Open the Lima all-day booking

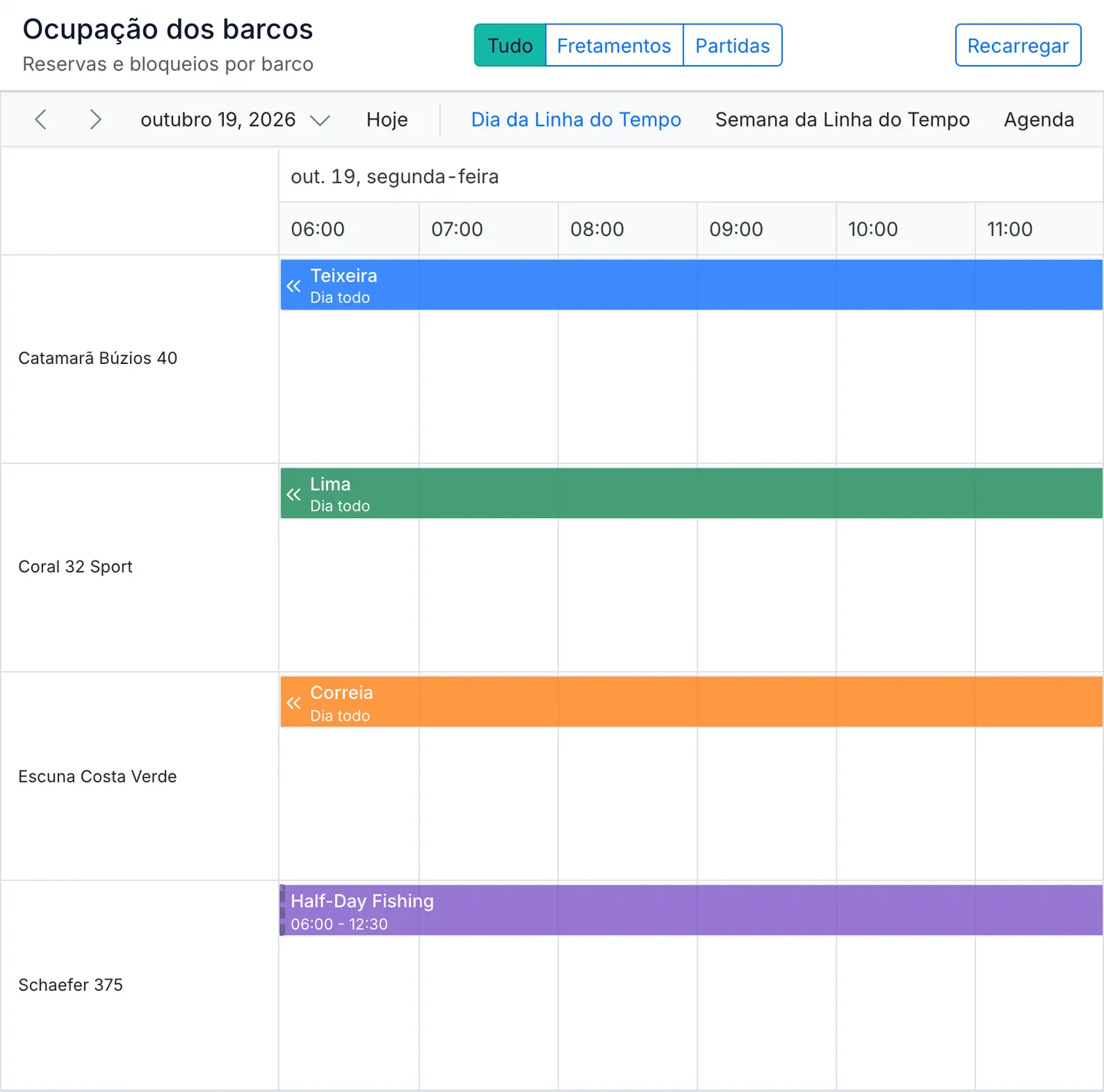pos(692,494)
